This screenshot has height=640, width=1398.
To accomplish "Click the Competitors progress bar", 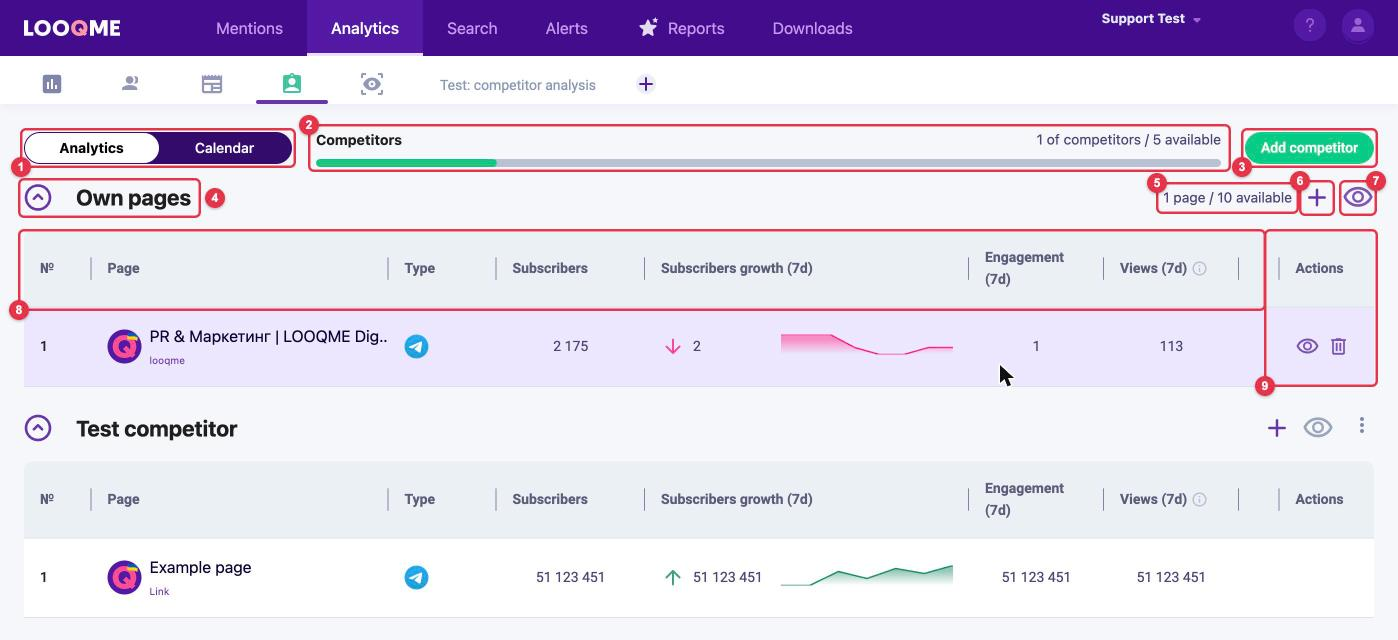I will click(x=768, y=162).
